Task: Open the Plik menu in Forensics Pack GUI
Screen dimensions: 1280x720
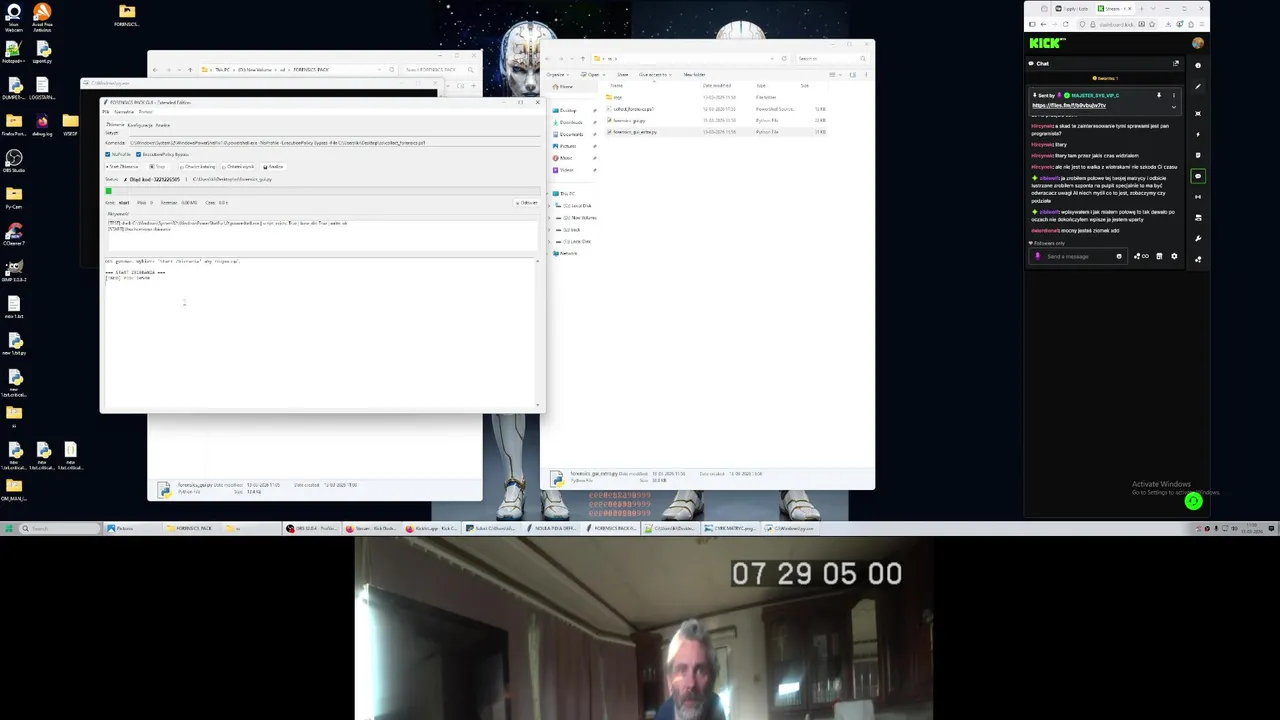Action: pyautogui.click(x=106, y=112)
